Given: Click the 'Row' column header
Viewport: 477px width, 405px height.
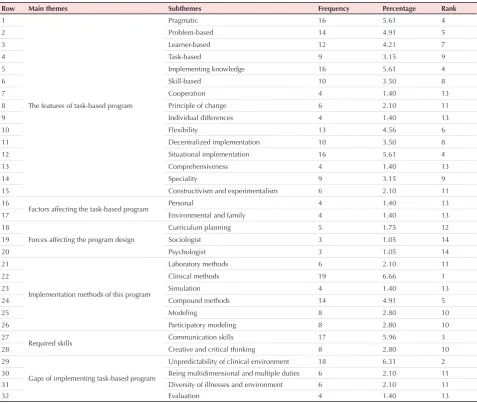Looking at the screenshot, I should pos(8,9).
